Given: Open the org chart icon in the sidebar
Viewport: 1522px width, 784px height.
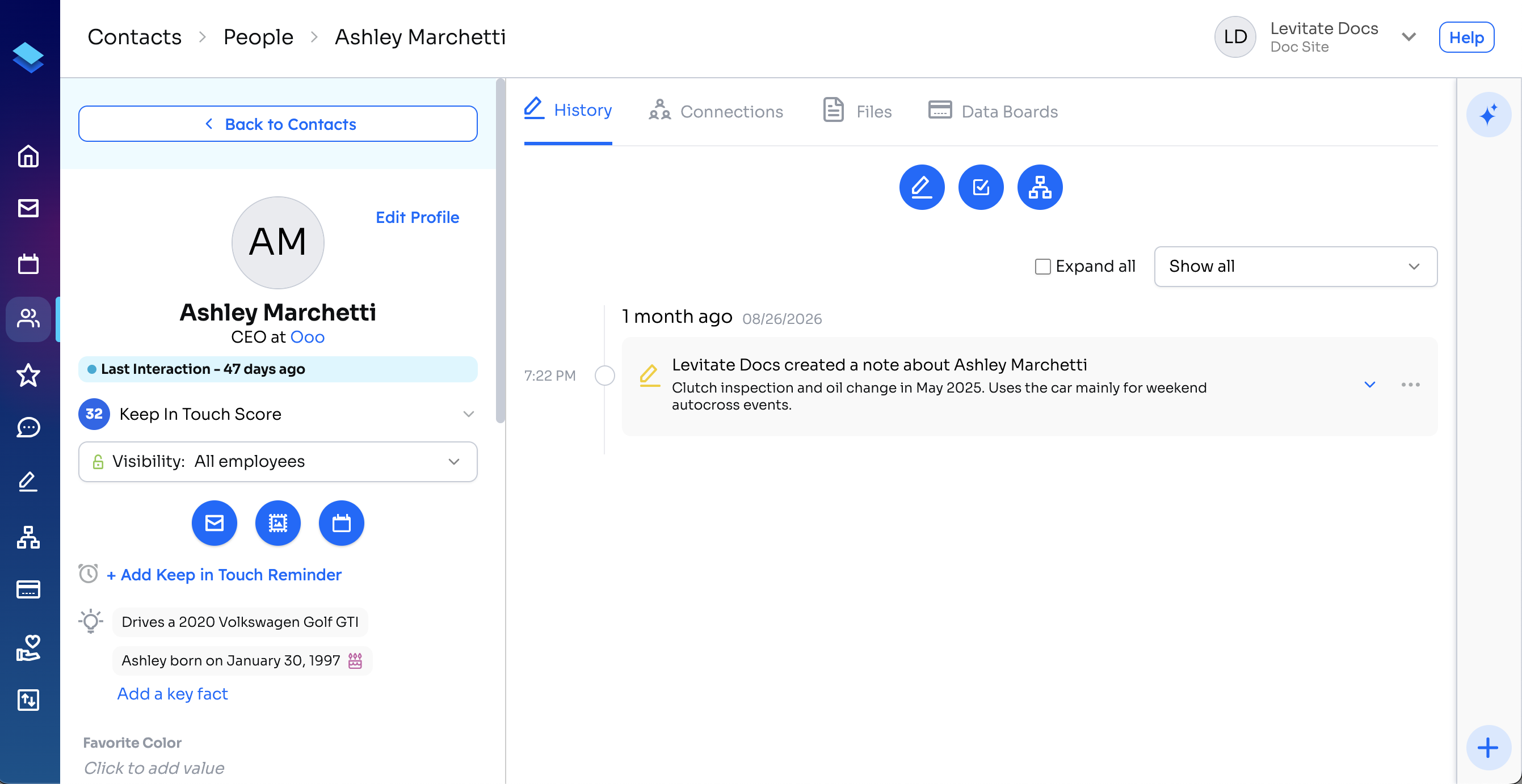Looking at the screenshot, I should (x=28, y=537).
